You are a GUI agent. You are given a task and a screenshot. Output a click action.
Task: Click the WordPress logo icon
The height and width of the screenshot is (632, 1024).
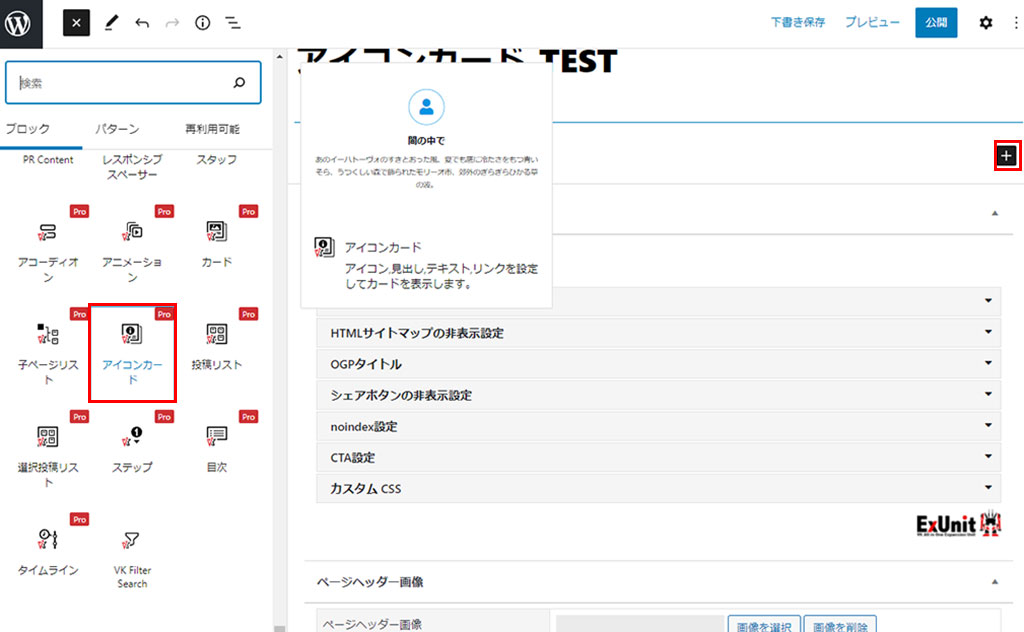tap(21, 23)
